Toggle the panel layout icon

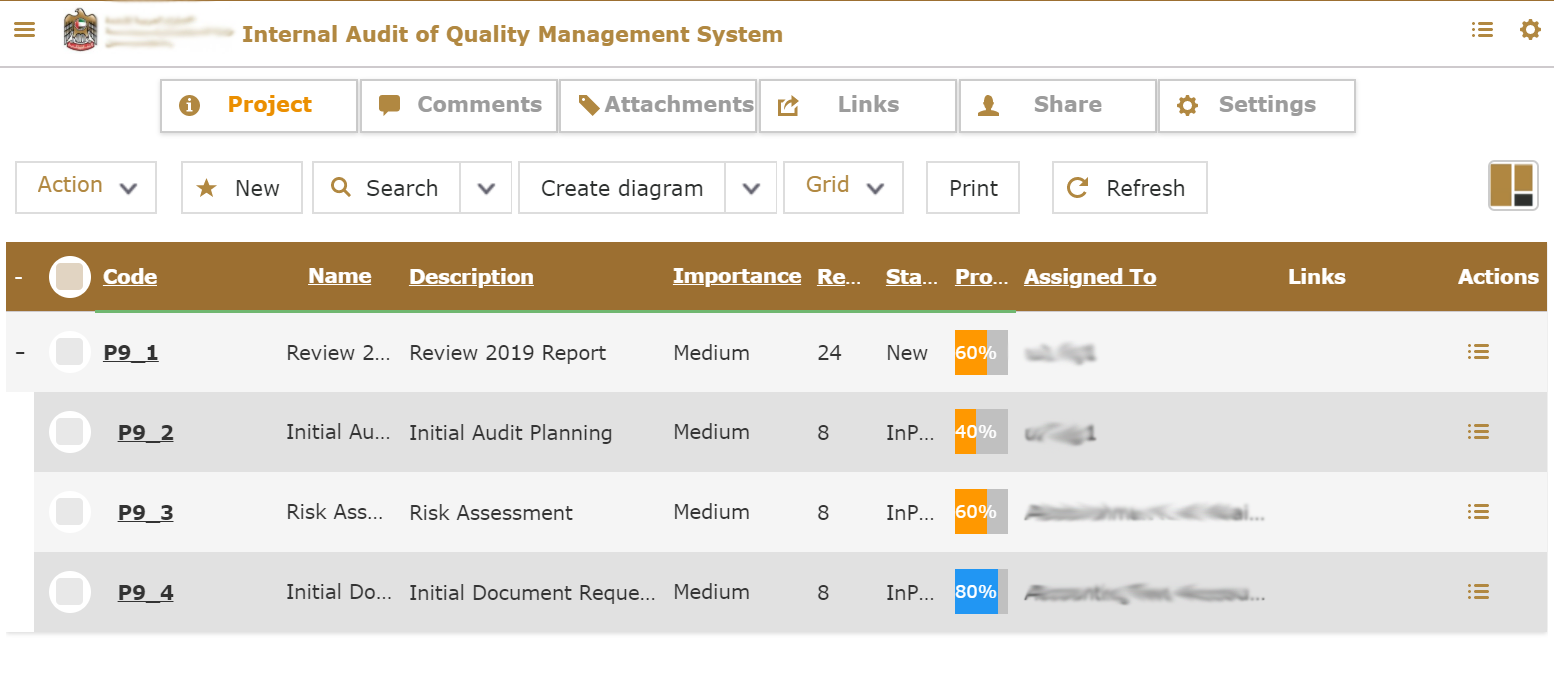point(1512,186)
